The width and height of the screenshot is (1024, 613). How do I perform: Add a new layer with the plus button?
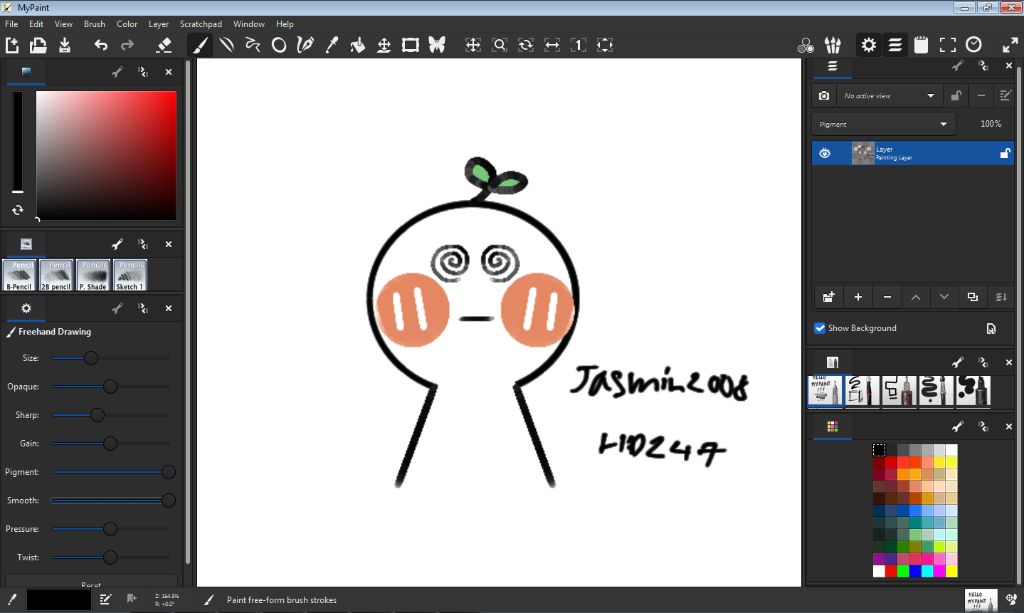pos(858,297)
